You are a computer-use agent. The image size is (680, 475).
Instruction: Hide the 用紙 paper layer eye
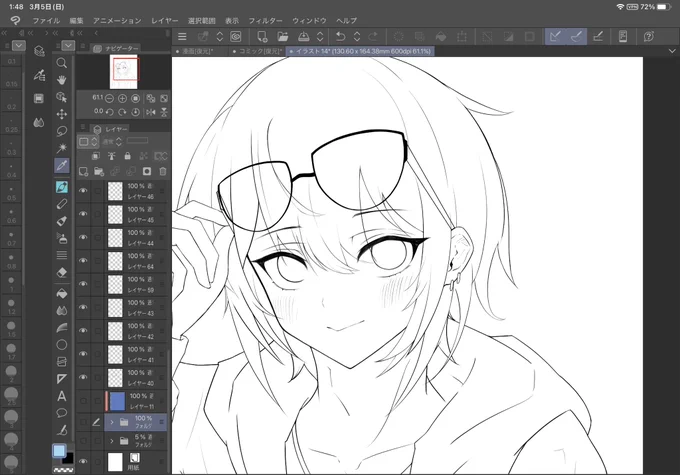pos(83,462)
